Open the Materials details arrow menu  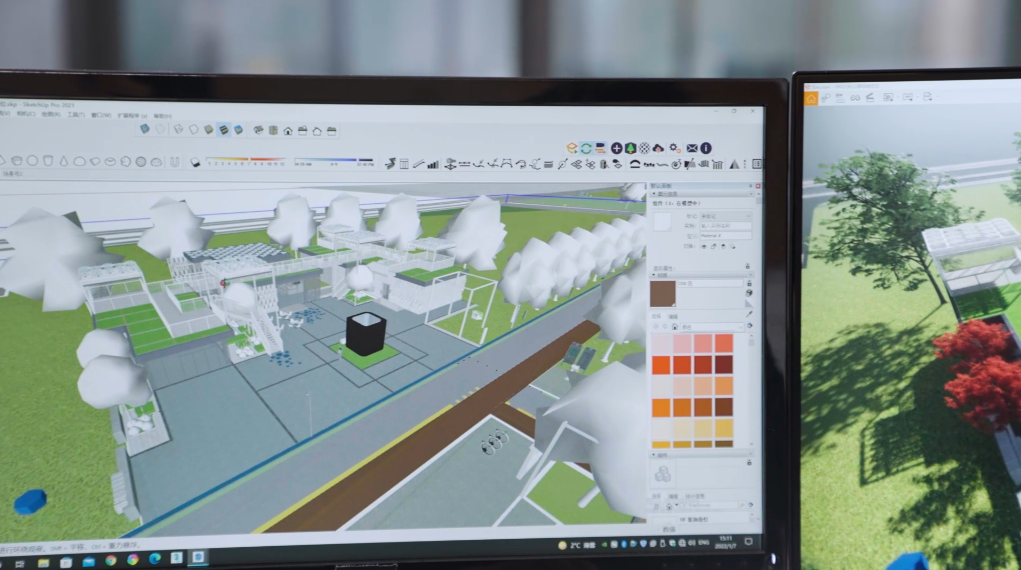click(749, 326)
